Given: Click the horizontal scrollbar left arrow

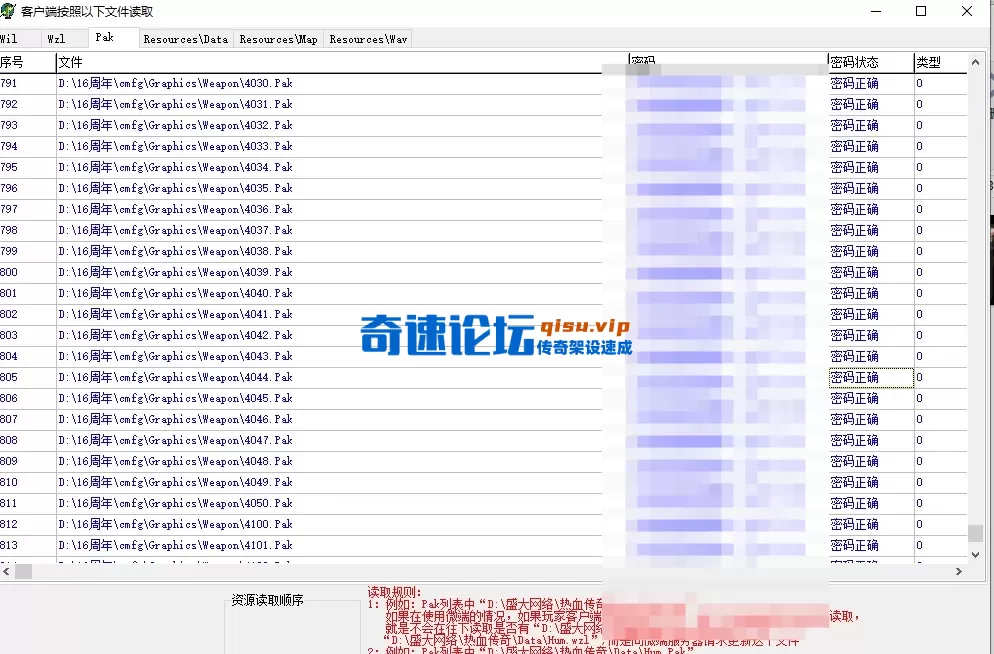Looking at the screenshot, I should [6, 570].
